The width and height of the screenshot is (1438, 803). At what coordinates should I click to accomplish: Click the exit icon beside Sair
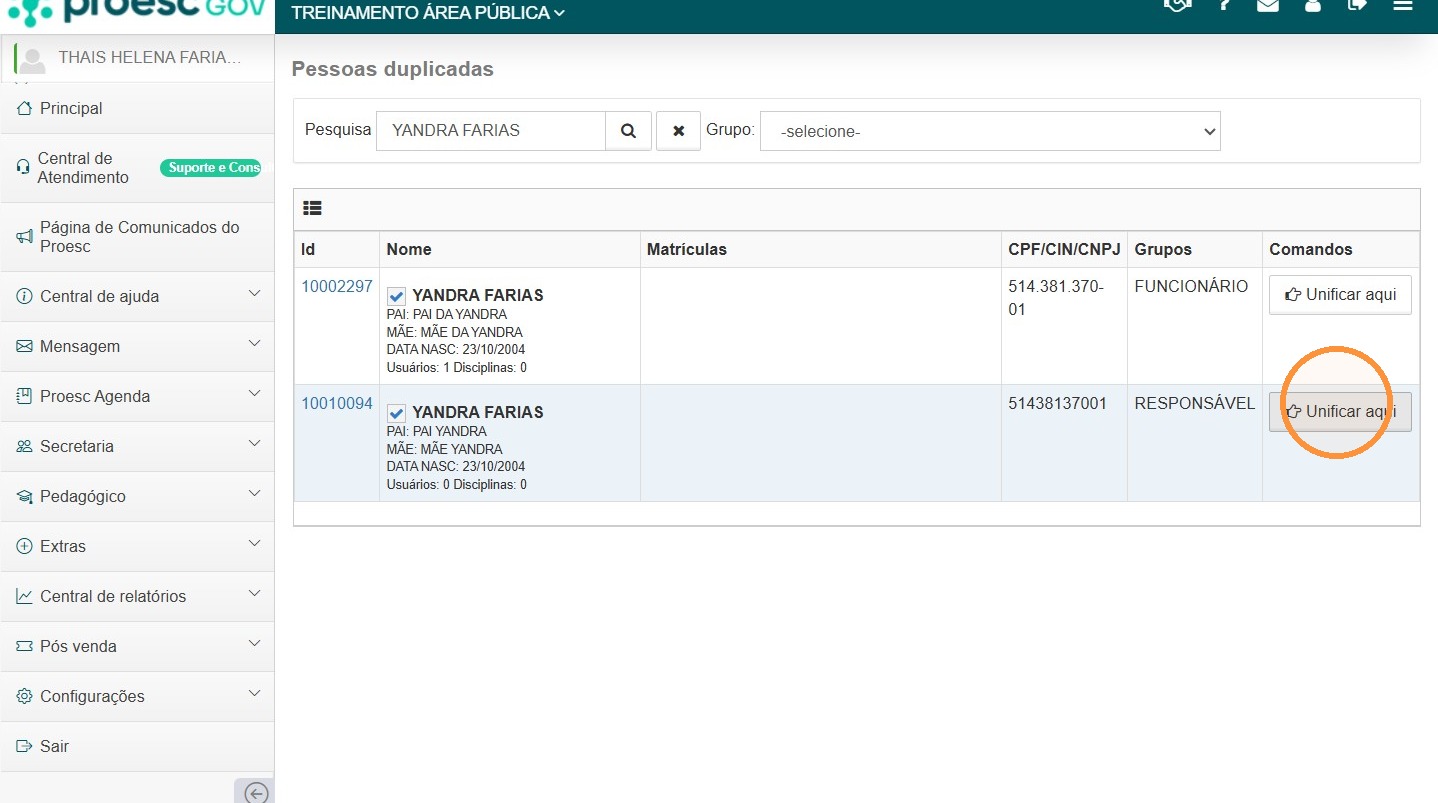[x=25, y=746]
